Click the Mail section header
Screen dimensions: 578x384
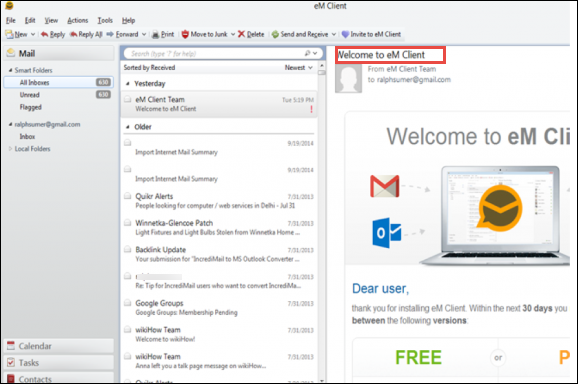pos(59,53)
